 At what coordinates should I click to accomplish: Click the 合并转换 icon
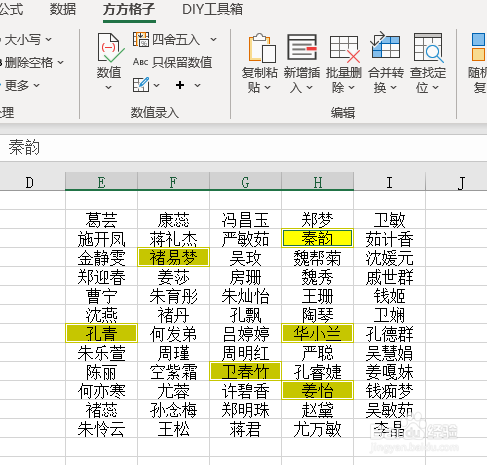pos(385,45)
